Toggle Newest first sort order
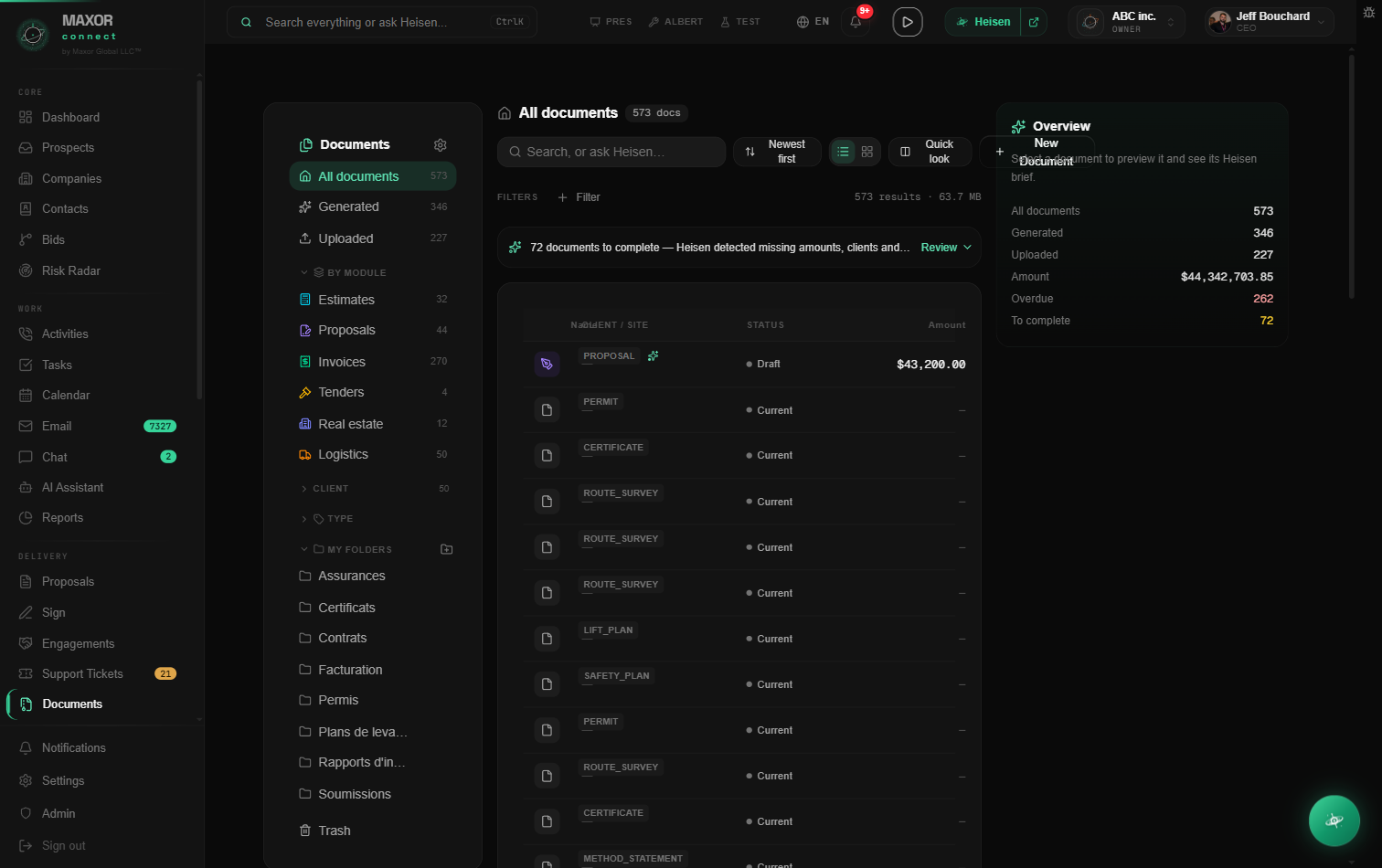Image resolution: width=1382 pixels, height=868 pixels. [x=777, y=152]
